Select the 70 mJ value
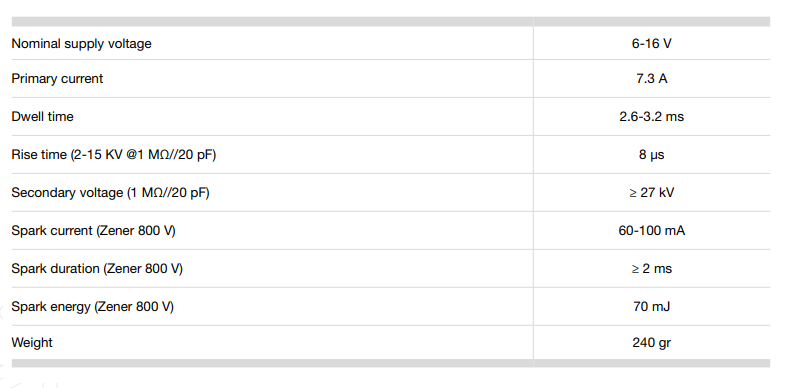786x388 pixels. 651,306
